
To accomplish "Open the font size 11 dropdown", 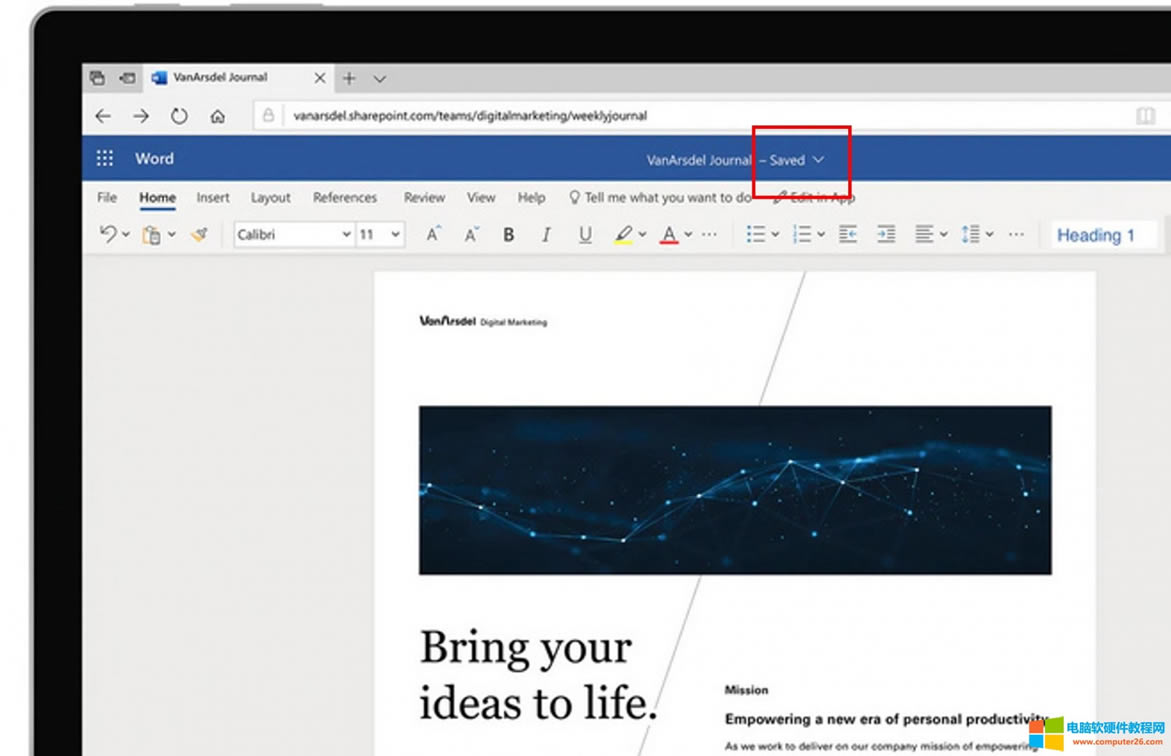I will pos(380,235).
